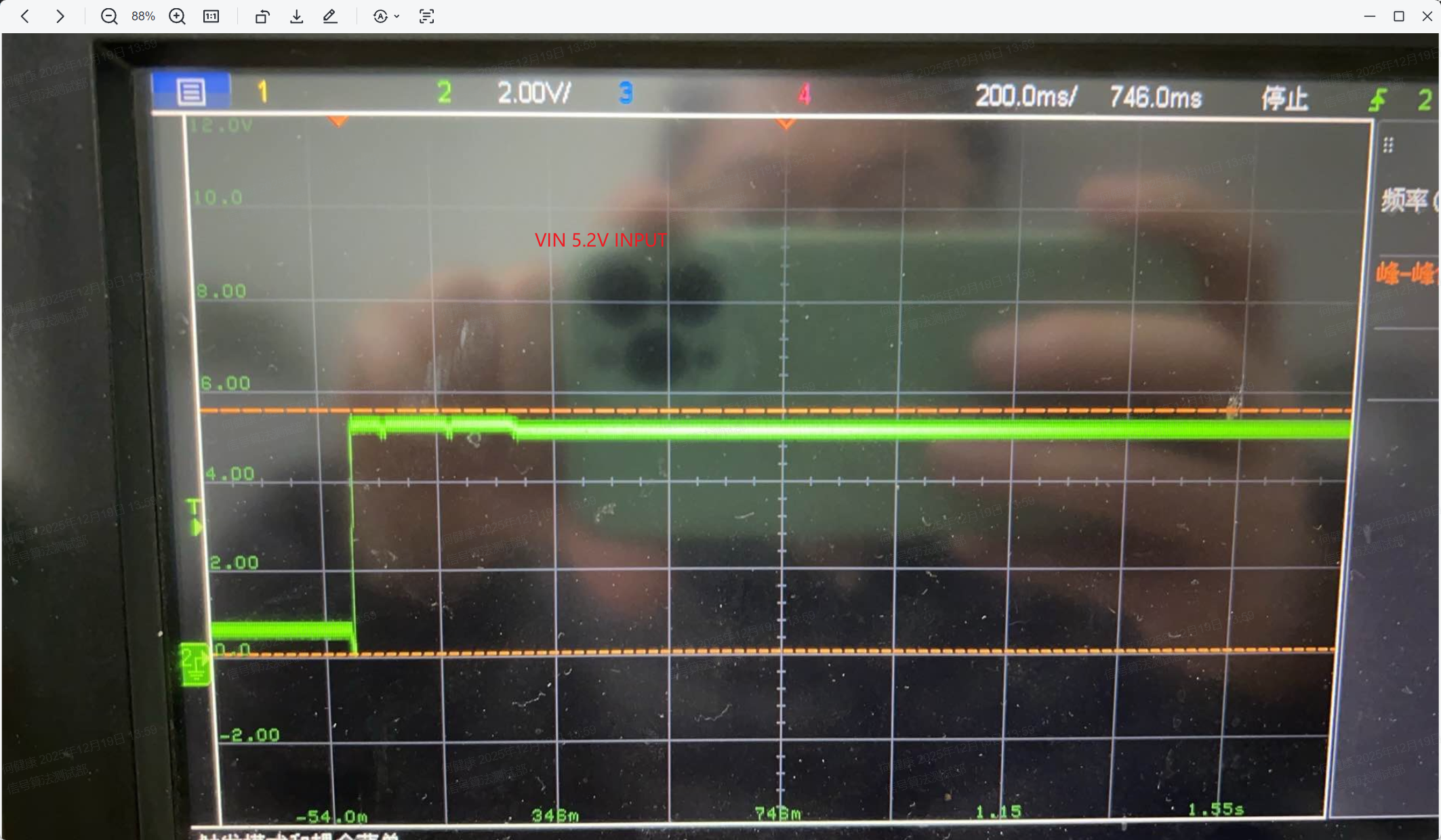Click the 停止 run status indicator
Viewport: 1441px width, 840px height.
coord(1284,99)
